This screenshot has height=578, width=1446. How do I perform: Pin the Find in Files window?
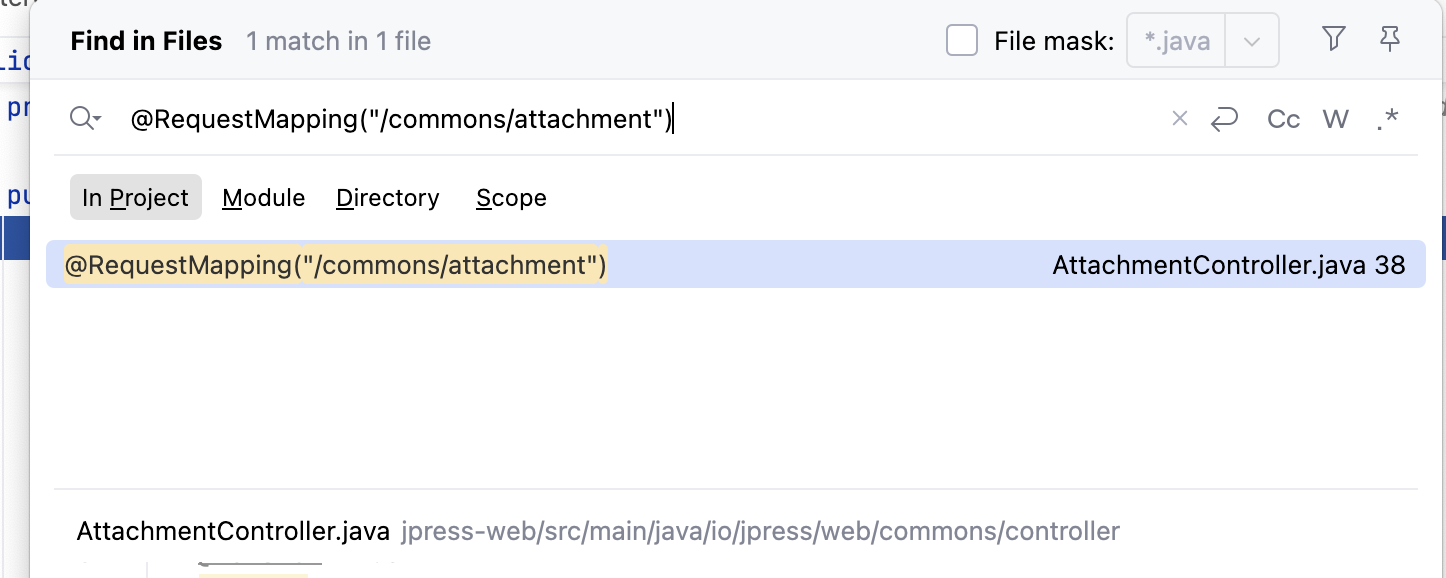tap(1390, 40)
